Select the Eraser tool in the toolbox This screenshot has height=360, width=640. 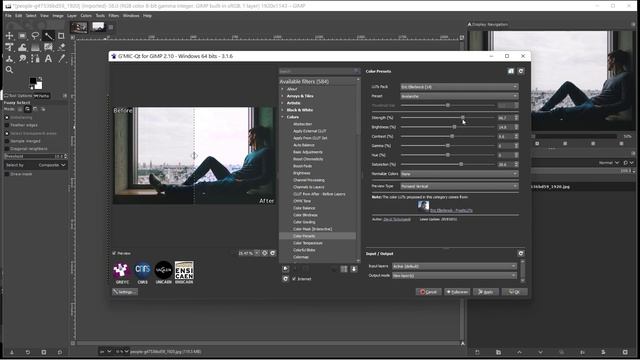(61, 47)
